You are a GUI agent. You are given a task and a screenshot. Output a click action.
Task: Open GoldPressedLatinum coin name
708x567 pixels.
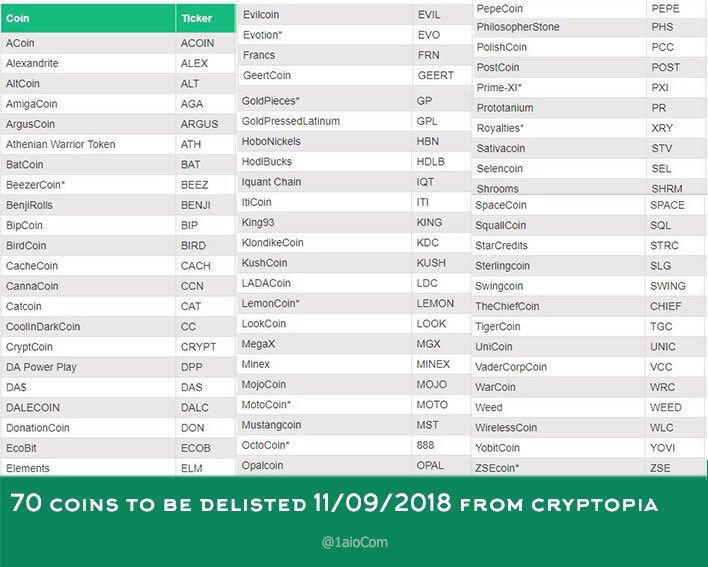[x=291, y=121]
